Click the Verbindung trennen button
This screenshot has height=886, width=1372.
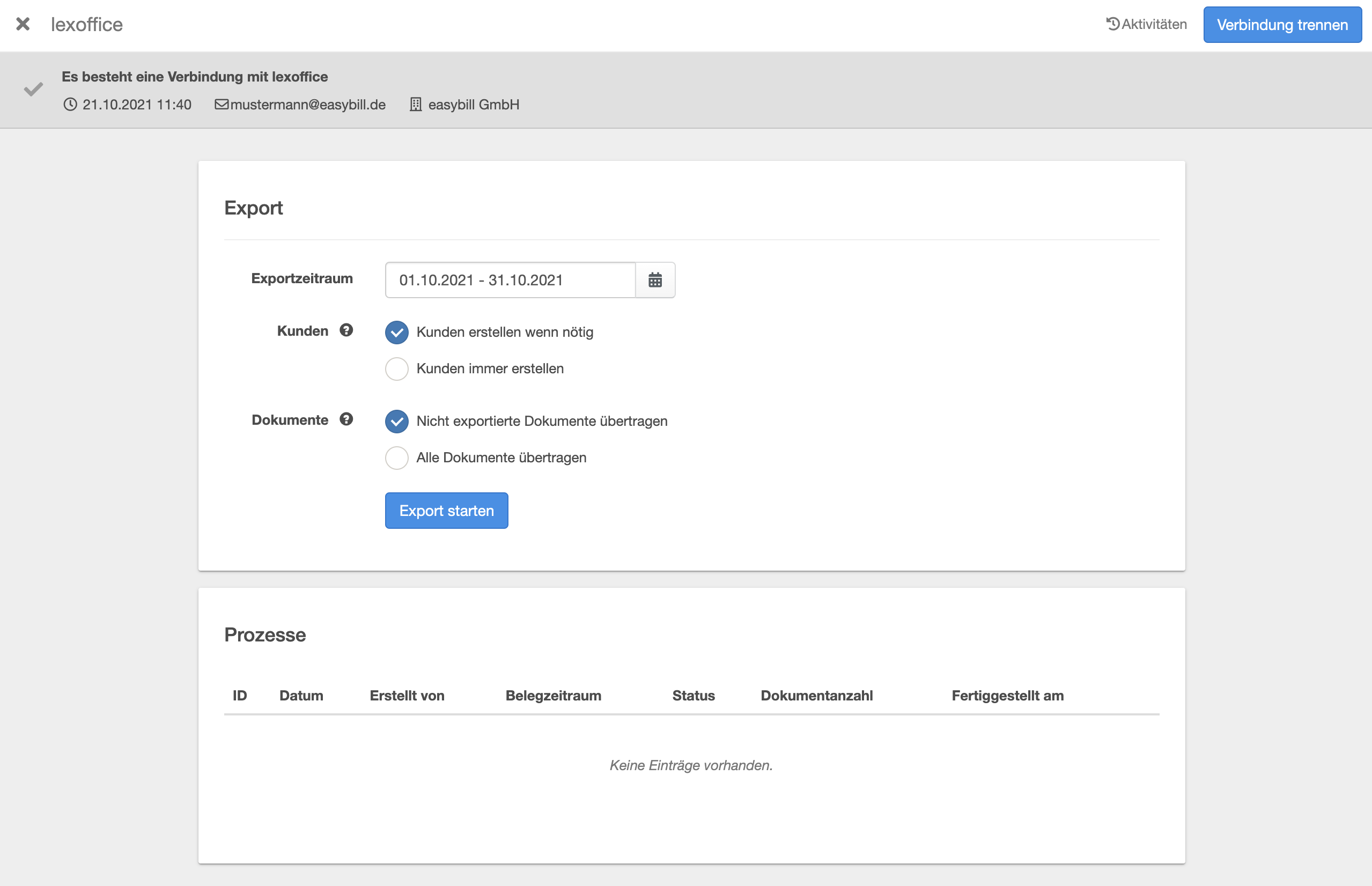pyautogui.click(x=1282, y=25)
